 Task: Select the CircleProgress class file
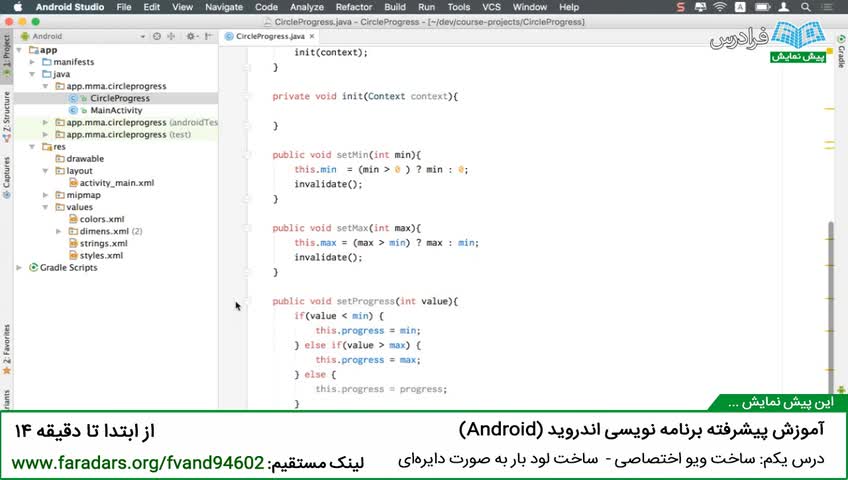pos(120,98)
